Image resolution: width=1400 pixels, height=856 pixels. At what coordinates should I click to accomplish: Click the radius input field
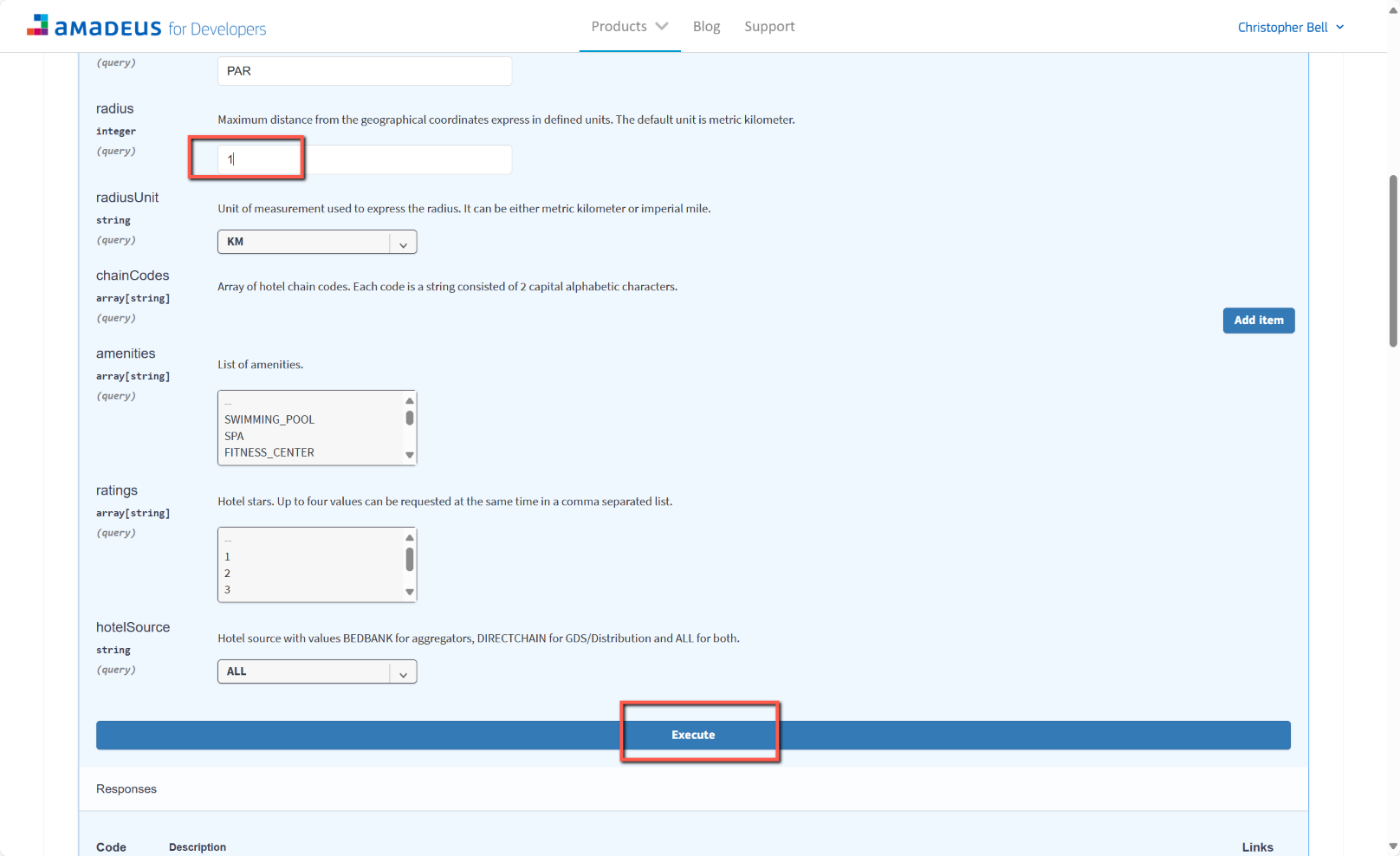tap(364, 159)
